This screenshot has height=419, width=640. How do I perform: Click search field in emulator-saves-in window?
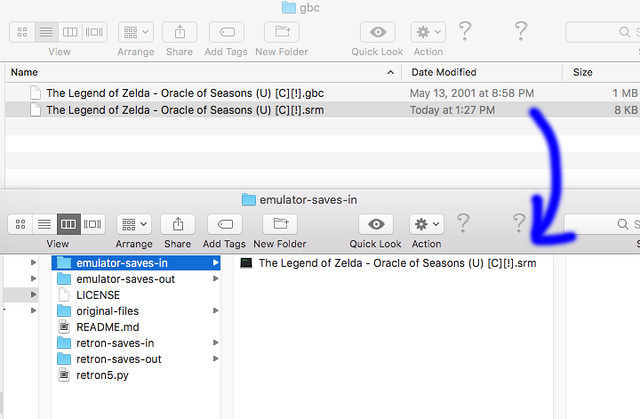coord(602,224)
